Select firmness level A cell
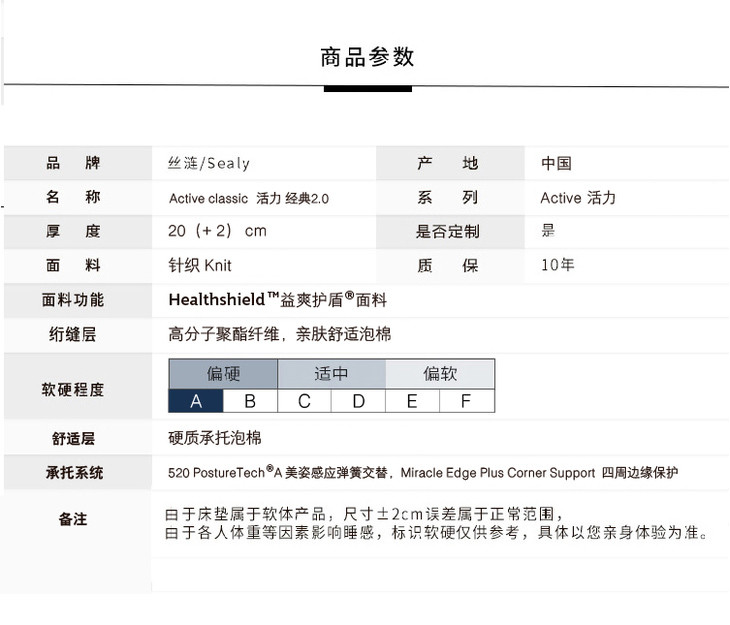 (196, 401)
